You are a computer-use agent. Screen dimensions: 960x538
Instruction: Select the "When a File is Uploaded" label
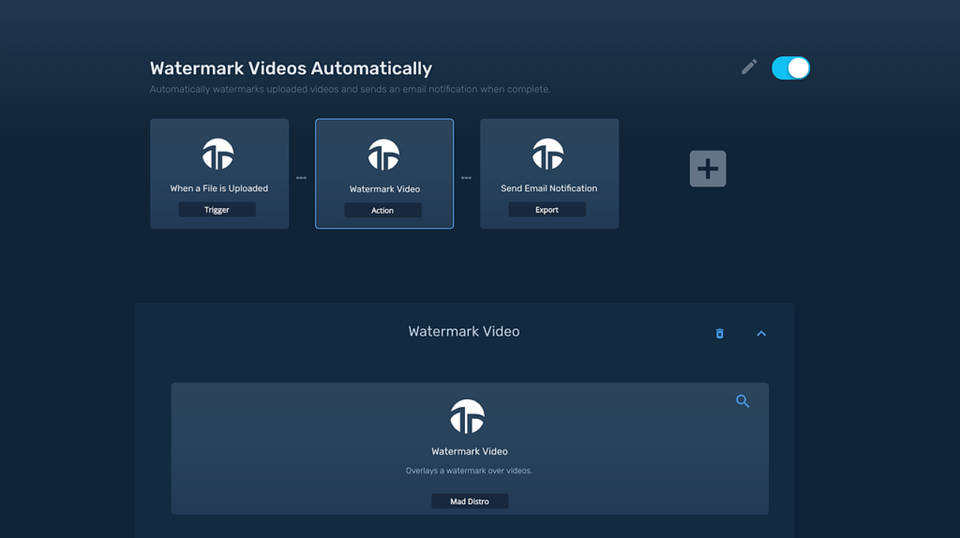pyautogui.click(x=219, y=188)
